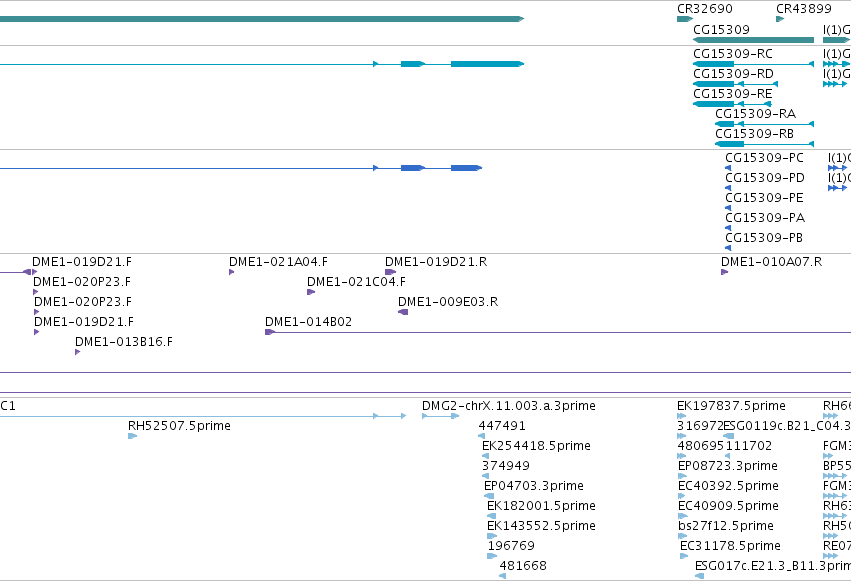Select protein CG15309-PB

coord(764,238)
